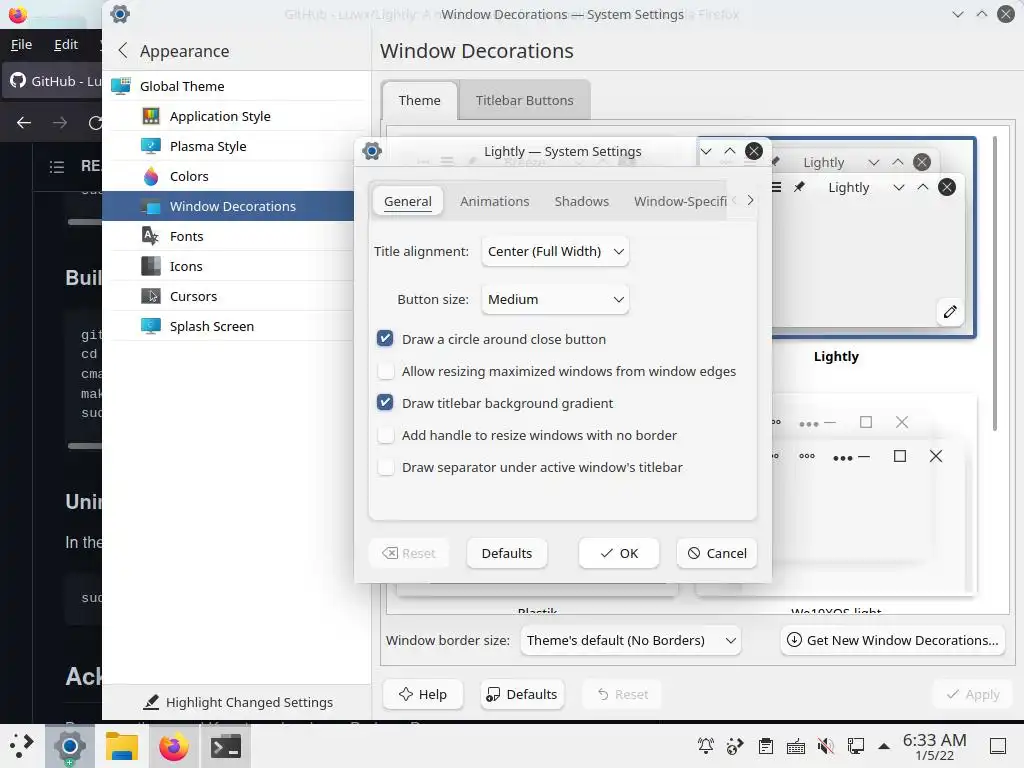The width and height of the screenshot is (1024, 768).
Task: Click the Cursors icon in sidebar
Action: tap(151, 296)
